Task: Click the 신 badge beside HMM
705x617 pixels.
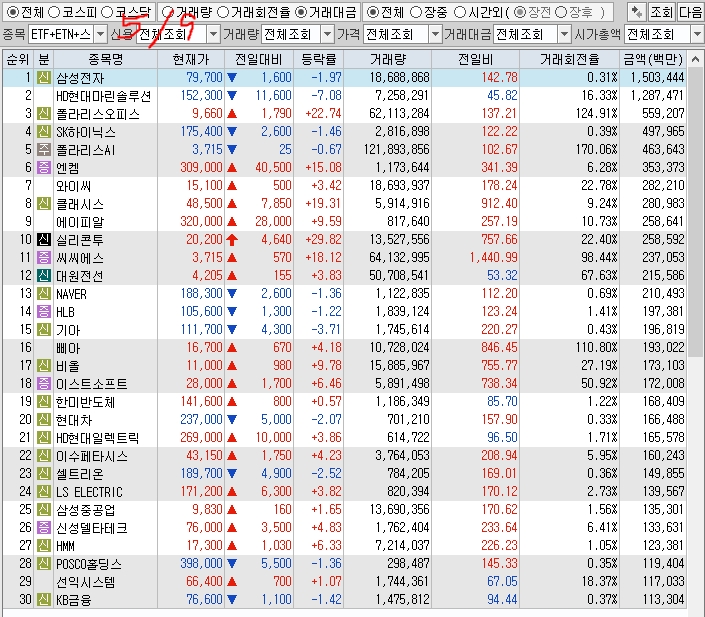Action: pyautogui.click(x=44, y=545)
